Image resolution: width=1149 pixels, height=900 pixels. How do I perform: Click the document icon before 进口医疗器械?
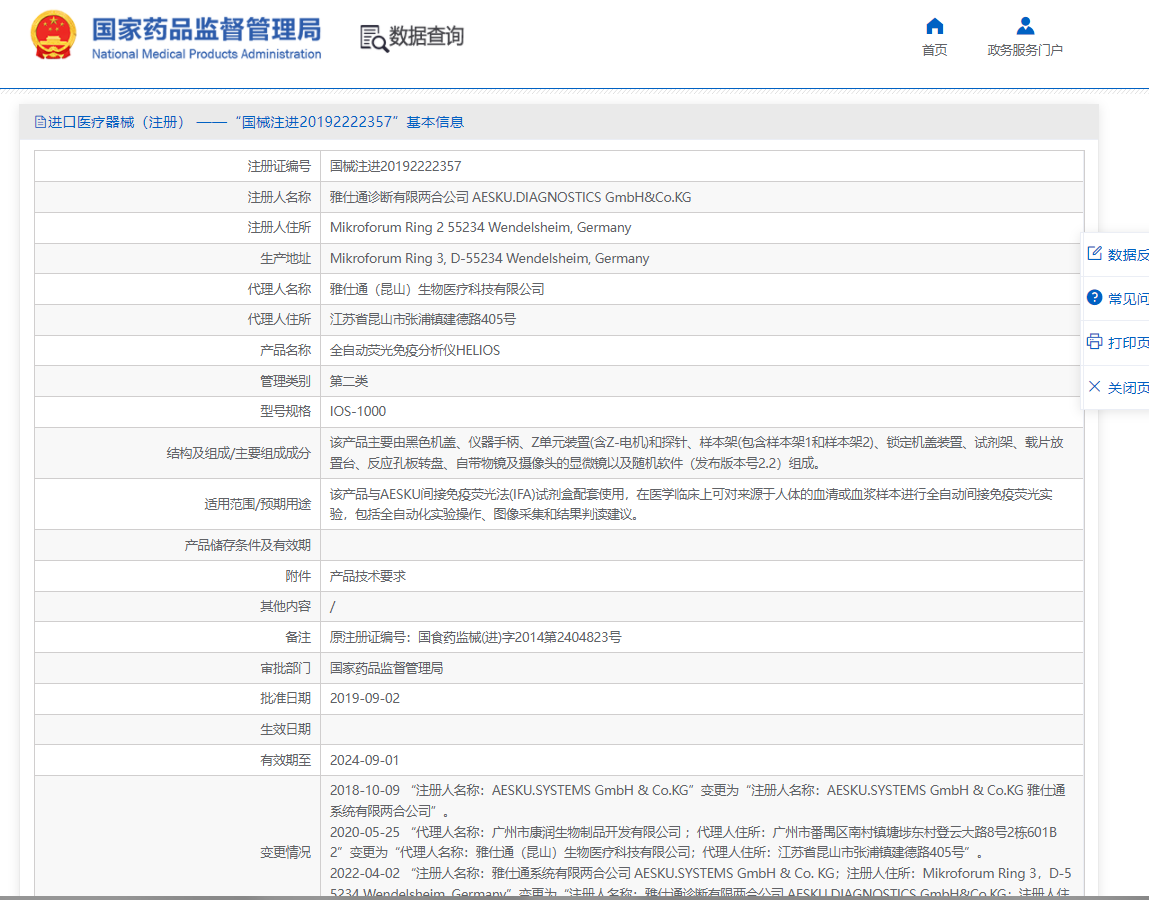pos(40,122)
